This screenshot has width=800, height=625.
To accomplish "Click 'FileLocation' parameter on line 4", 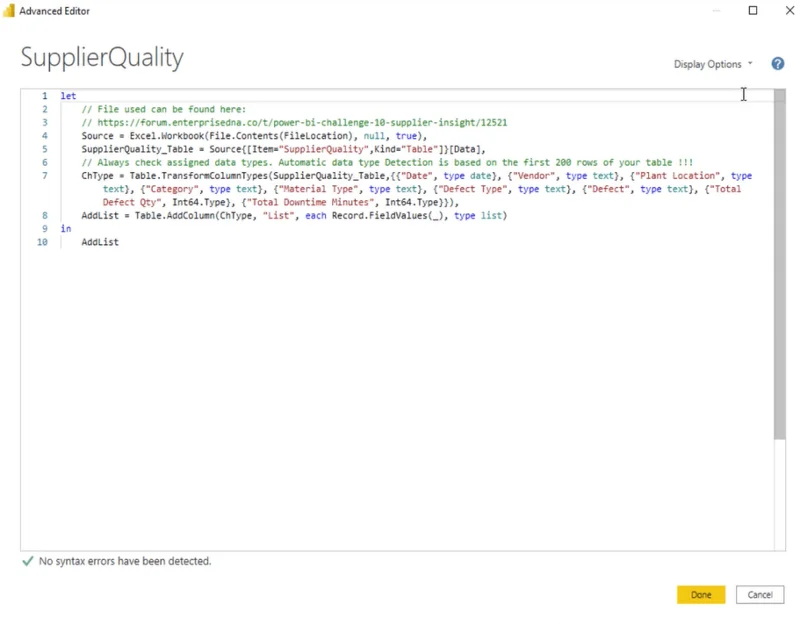I will [x=315, y=136].
